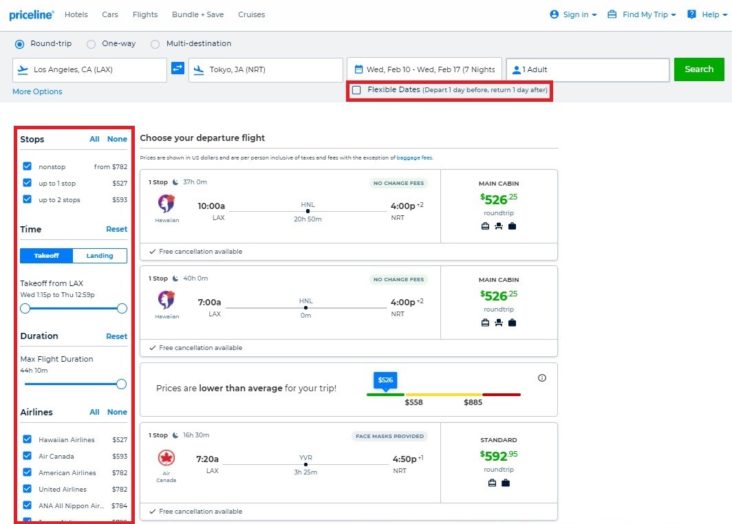Click checked bag icon on Air Canada flight

tap(506, 483)
